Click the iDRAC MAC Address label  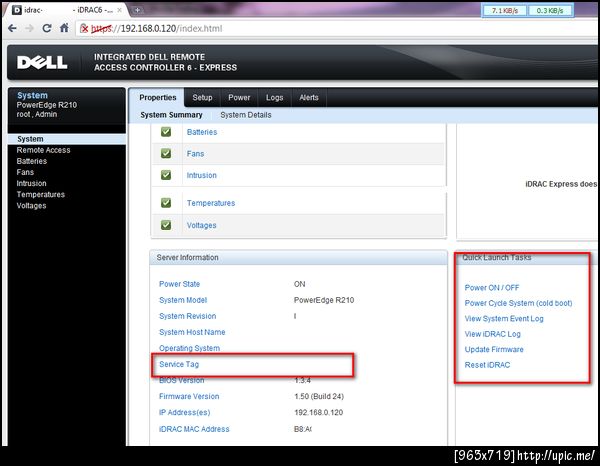click(x=194, y=429)
